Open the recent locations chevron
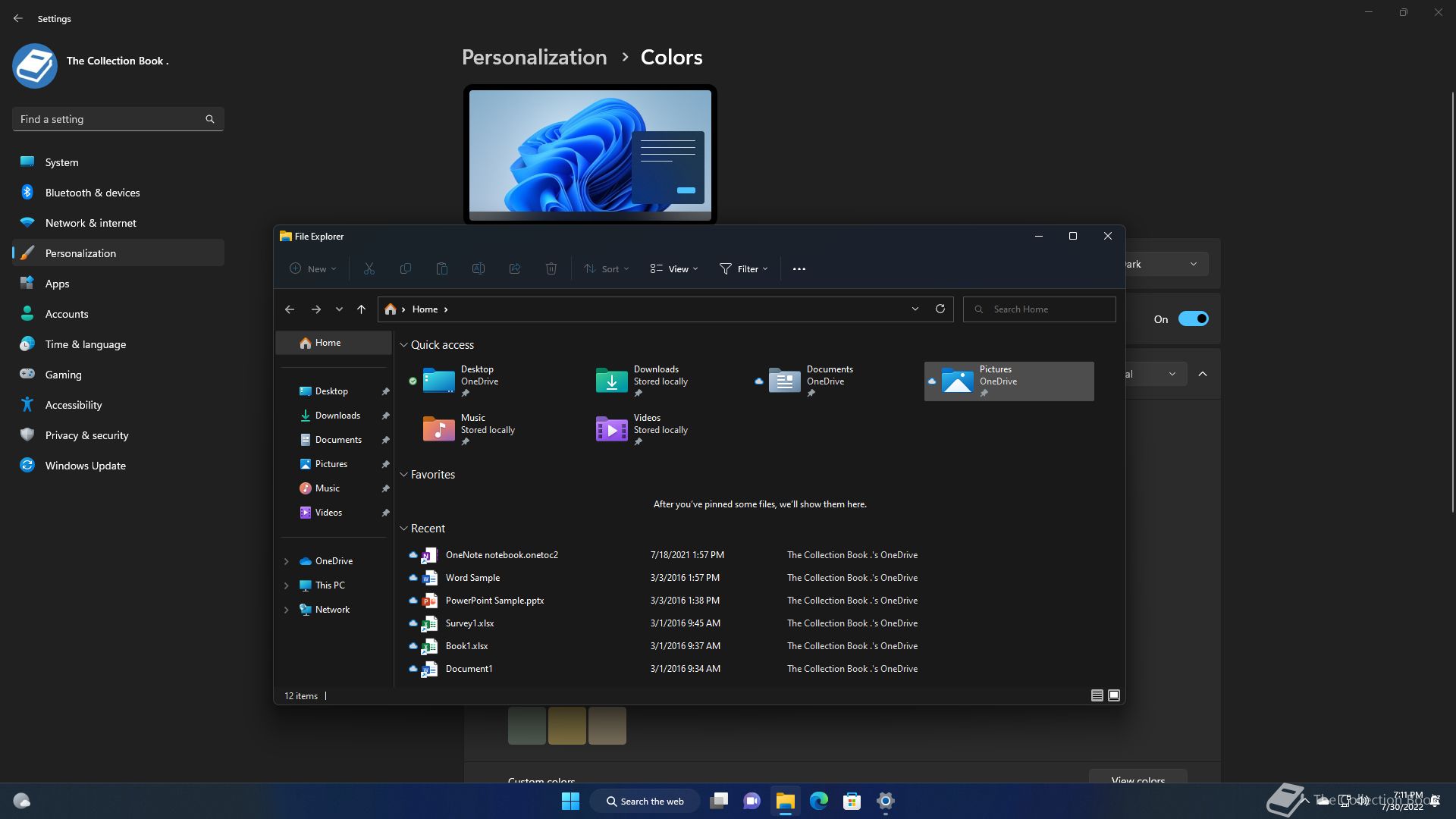1456x819 pixels. click(x=339, y=309)
